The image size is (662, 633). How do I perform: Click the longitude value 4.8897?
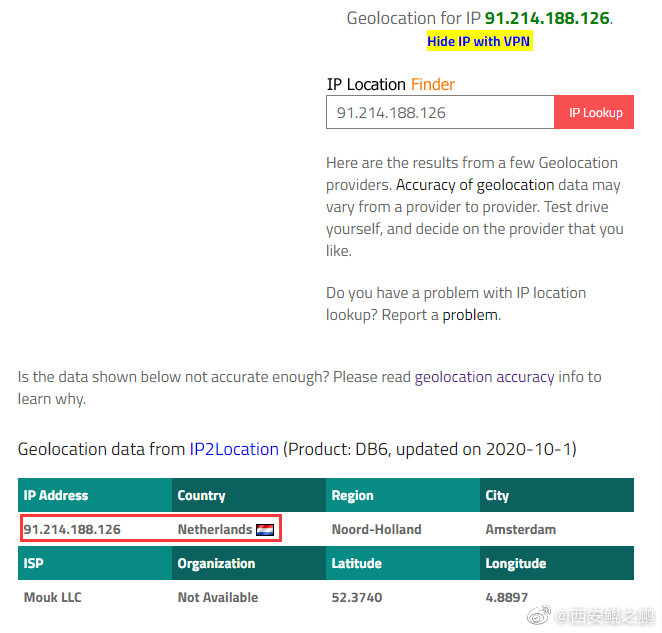tap(507, 597)
